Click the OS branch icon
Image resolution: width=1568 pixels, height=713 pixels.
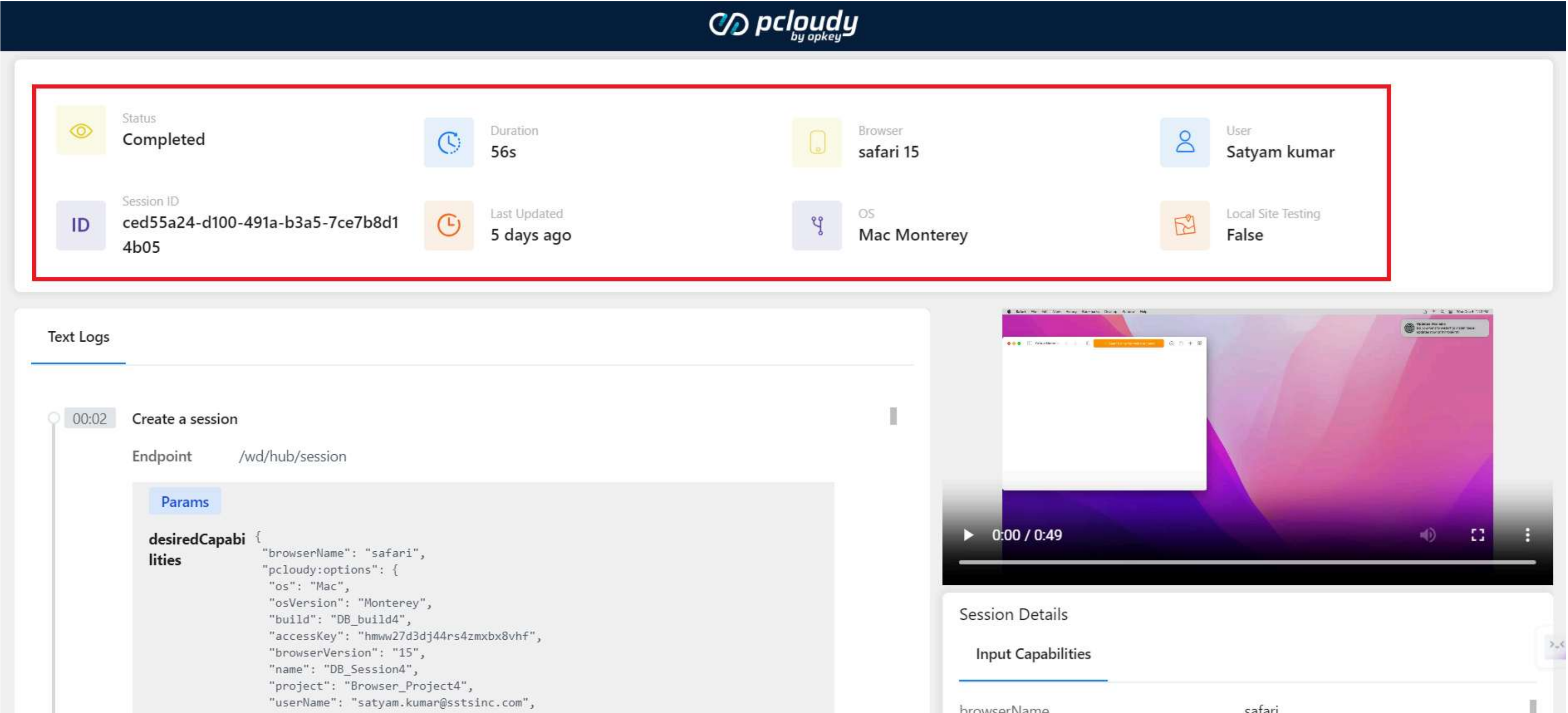817,225
